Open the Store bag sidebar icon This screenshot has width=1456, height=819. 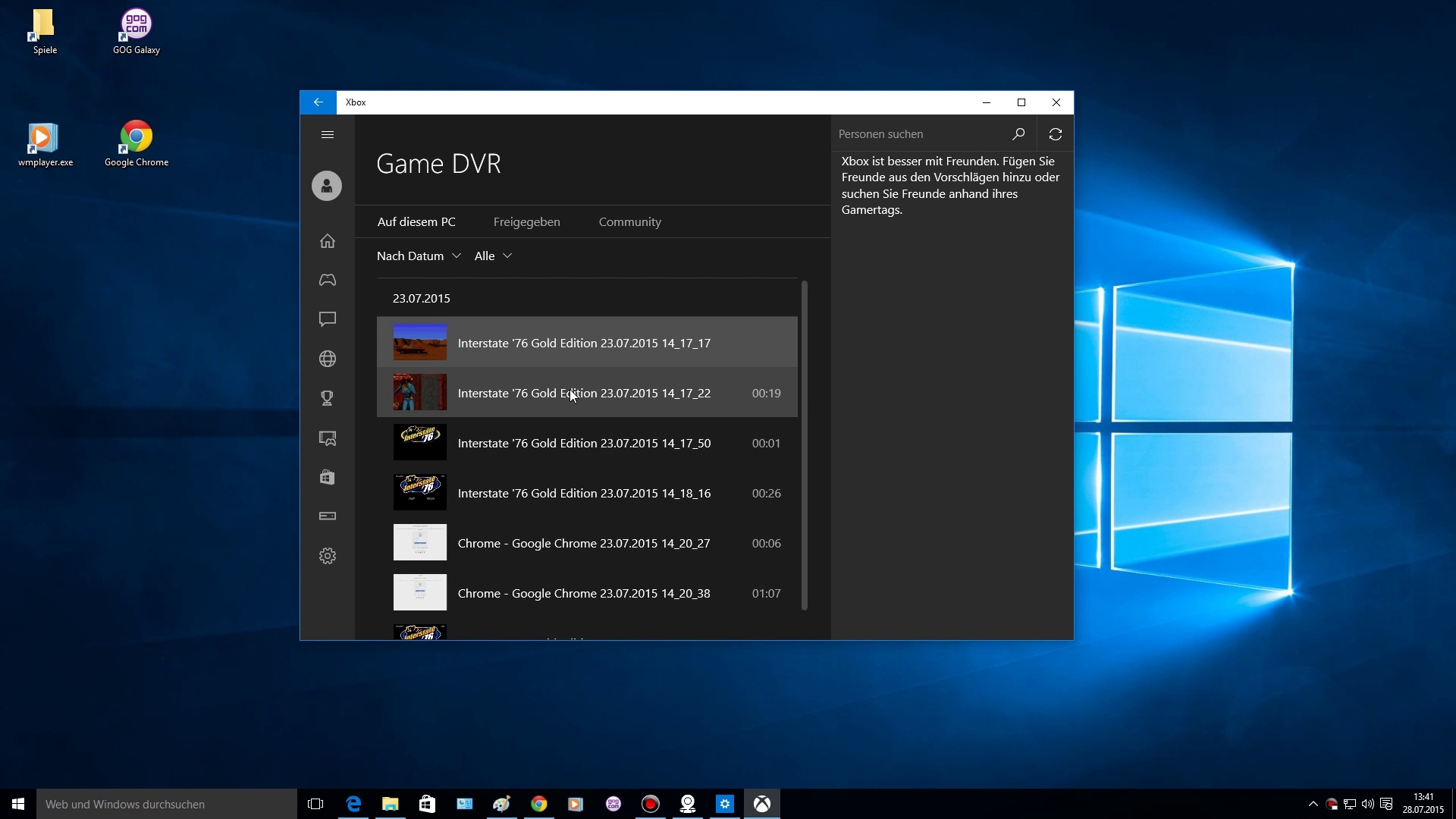pos(328,477)
